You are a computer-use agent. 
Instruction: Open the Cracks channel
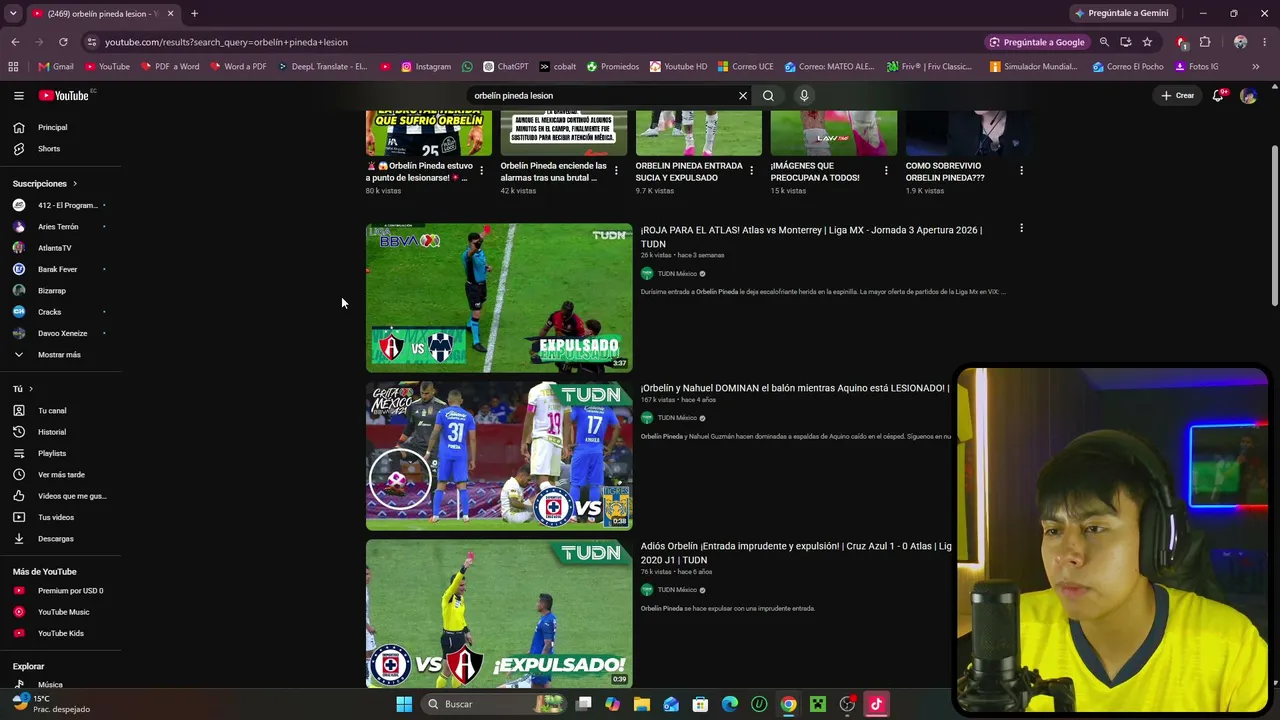61,312
